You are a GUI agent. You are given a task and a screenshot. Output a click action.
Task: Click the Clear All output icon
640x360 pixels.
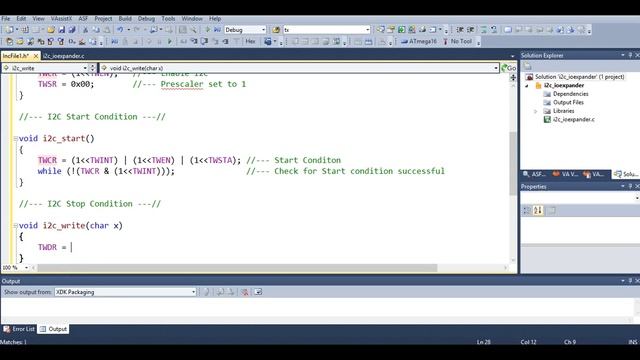point(244,292)
